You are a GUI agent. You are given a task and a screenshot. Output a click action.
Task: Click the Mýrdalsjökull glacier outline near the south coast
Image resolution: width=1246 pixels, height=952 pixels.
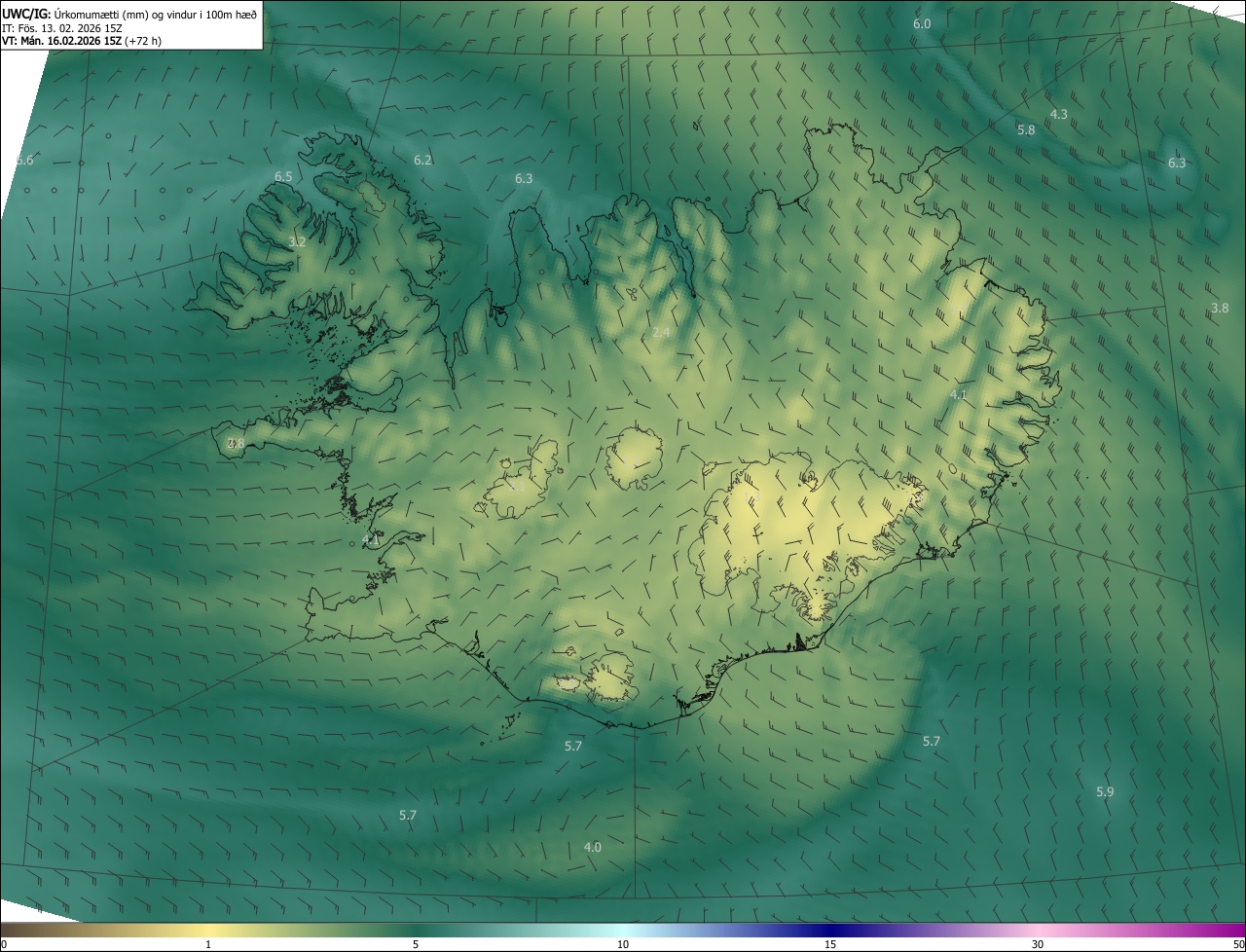(x=611, y=677)
